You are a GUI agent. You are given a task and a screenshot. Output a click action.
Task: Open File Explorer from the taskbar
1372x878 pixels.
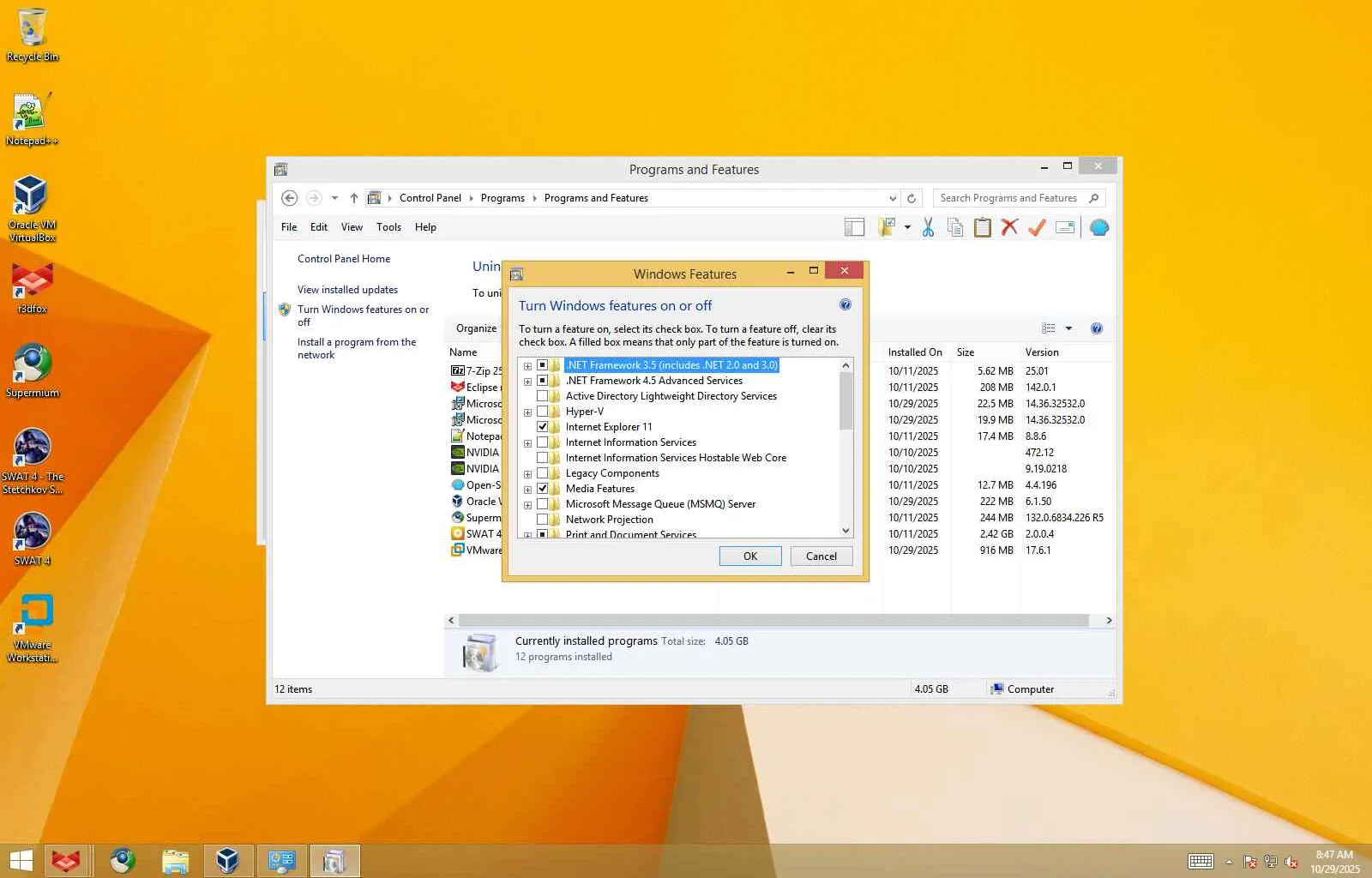[175, 861]
